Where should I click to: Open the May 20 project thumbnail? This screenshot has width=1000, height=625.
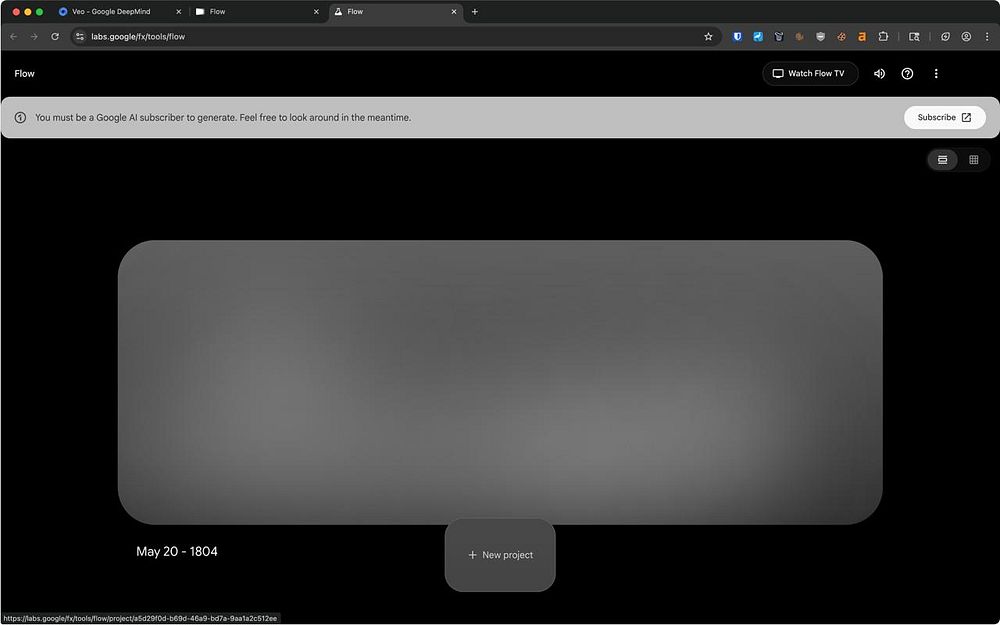tap(500, 382)
